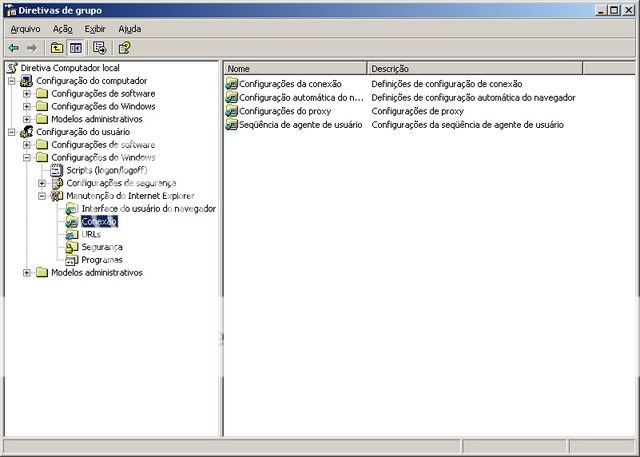This screenshot has width=640, height=457.
Task: Expand the Configurações de segurança node
Action: point(42,183)
